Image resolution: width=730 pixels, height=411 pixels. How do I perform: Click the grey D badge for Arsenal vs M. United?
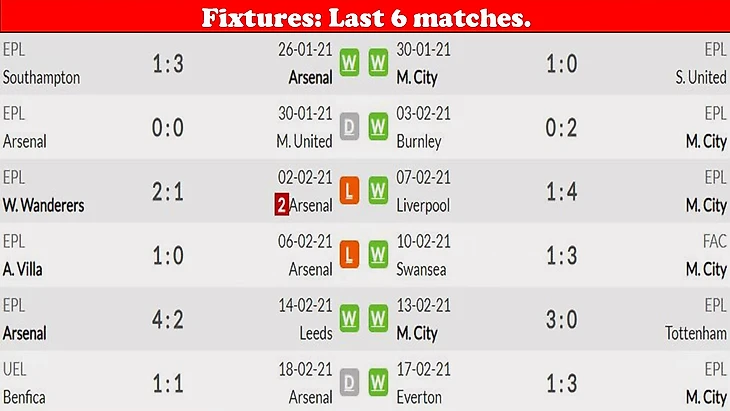click(x=349, y=127)
